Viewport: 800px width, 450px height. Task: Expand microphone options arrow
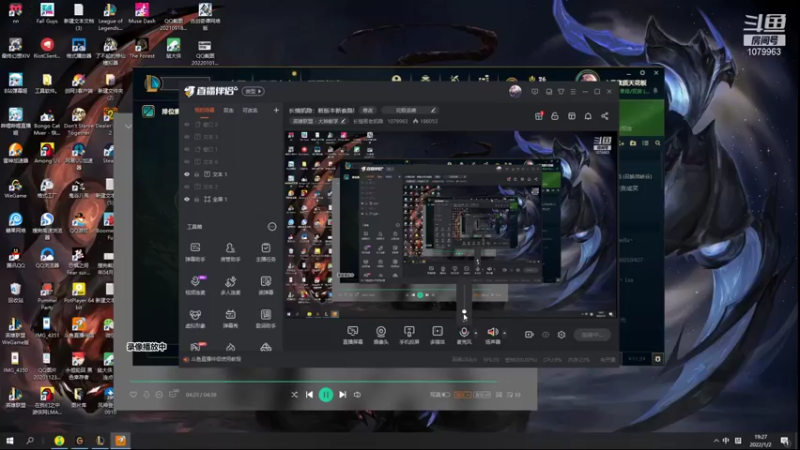[x=476, y=333]
